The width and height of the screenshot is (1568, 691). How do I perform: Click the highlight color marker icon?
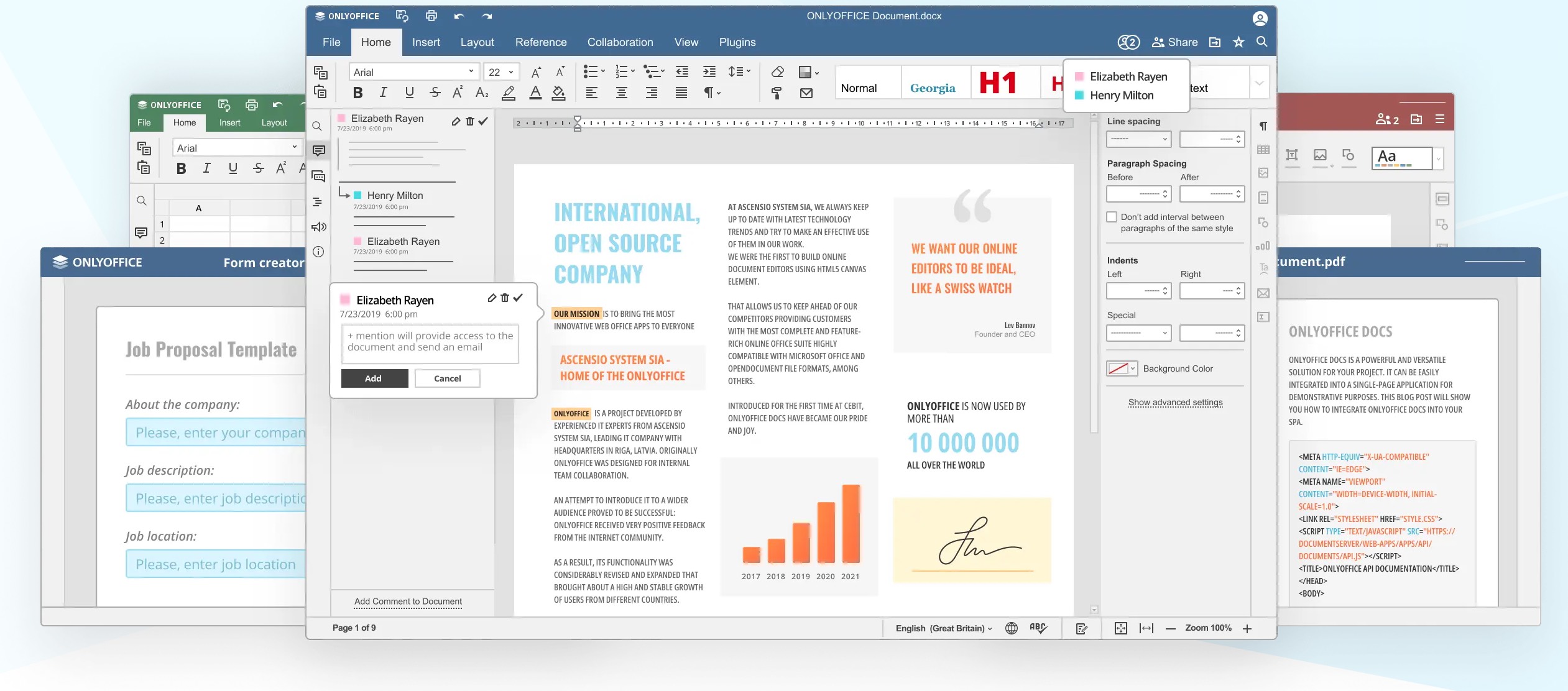click(x=509, y=93)
